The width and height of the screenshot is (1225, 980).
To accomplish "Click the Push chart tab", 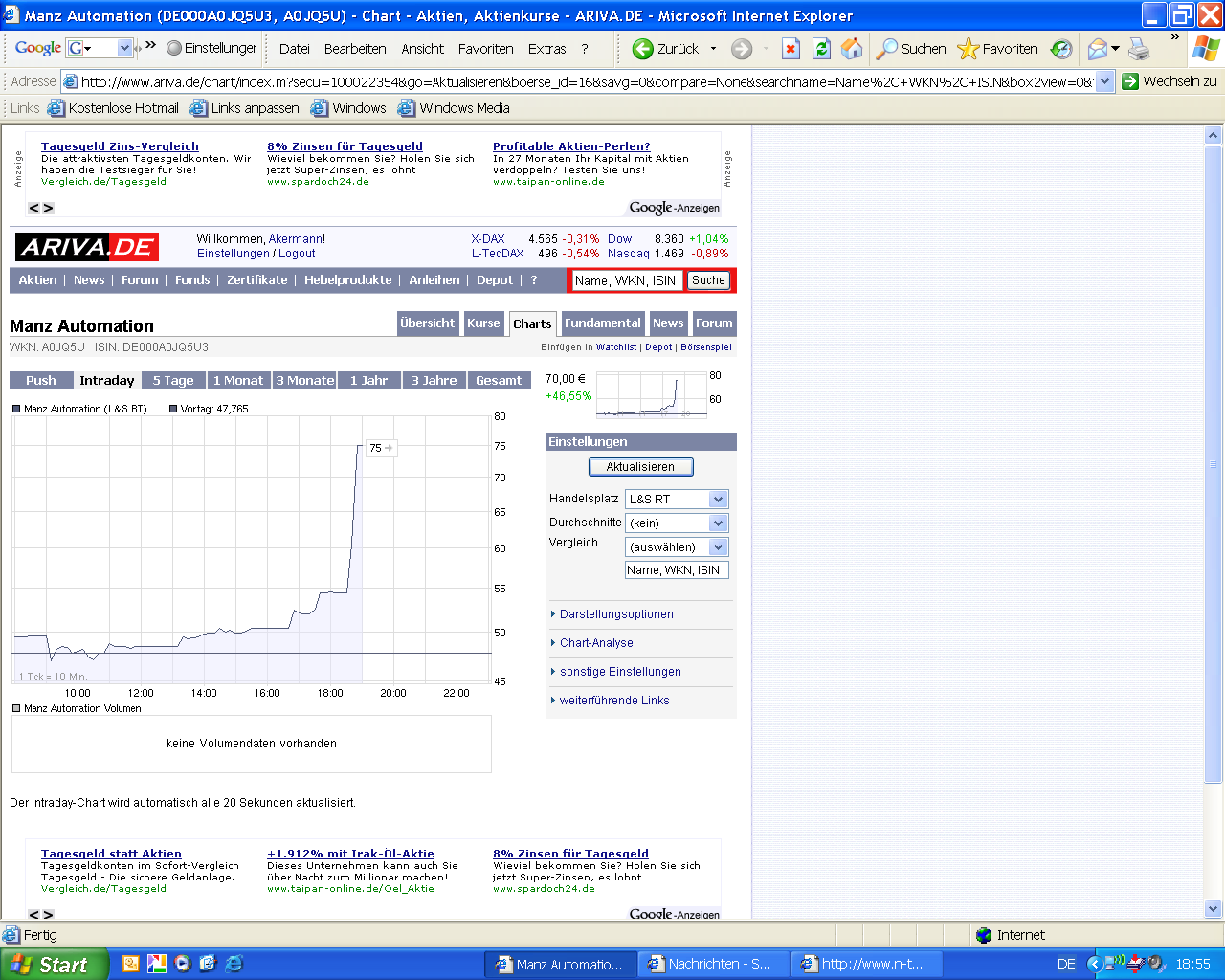I will pyautogui.click(x=41, y=380).
